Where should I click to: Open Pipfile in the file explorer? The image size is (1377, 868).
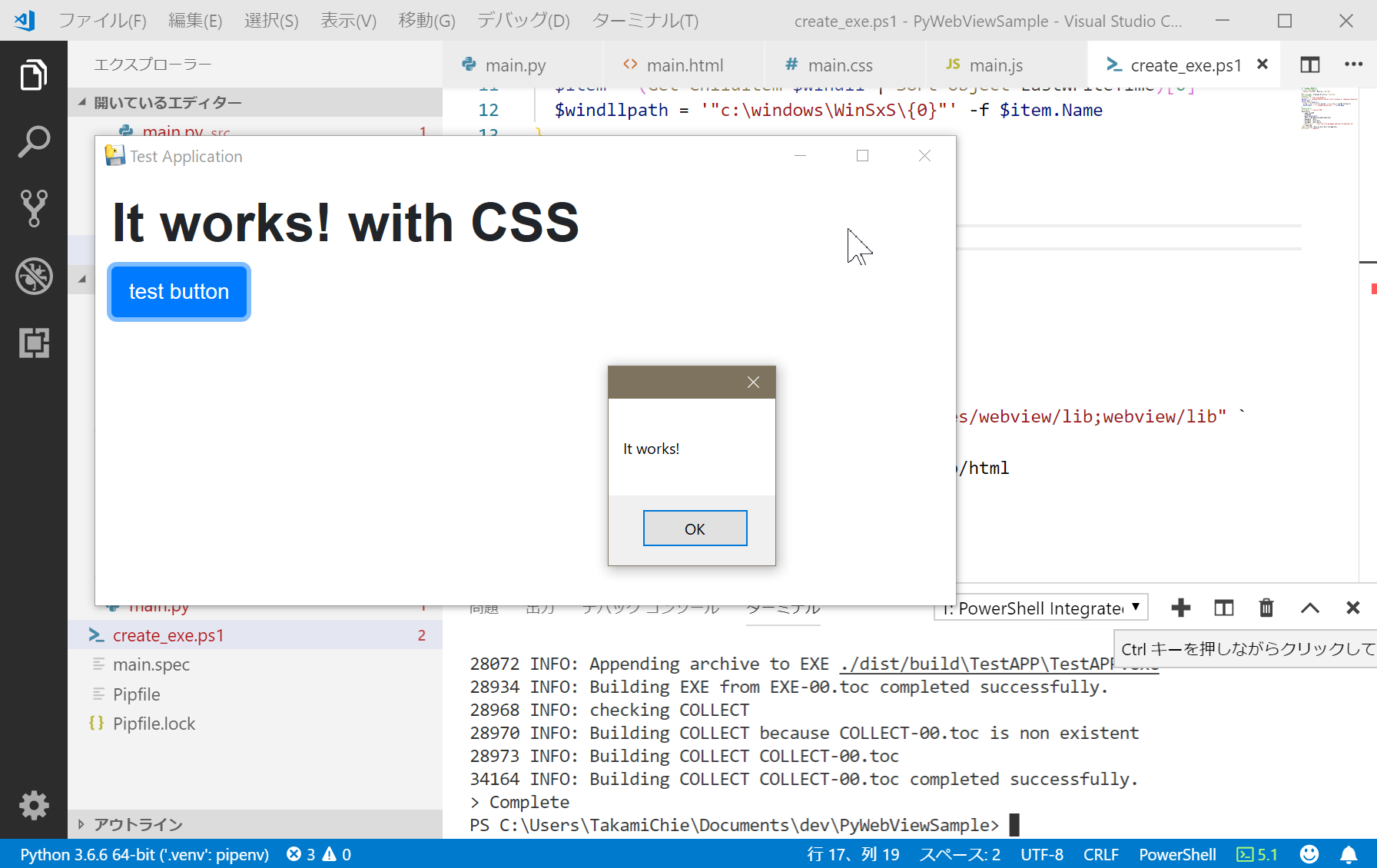tap(255, 694)
